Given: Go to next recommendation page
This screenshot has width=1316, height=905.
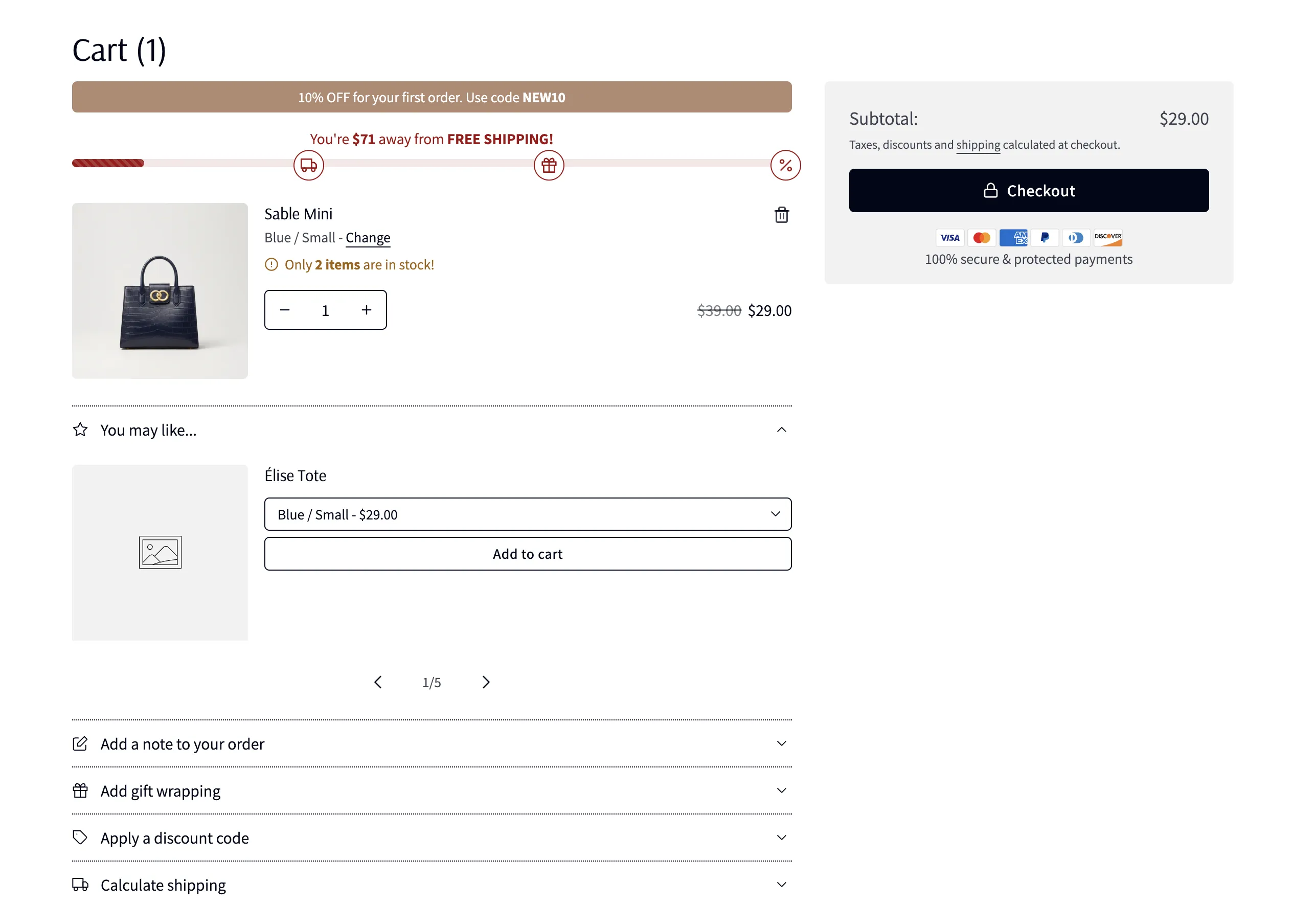Looking at the screenshot, I should tap(485, 682).
